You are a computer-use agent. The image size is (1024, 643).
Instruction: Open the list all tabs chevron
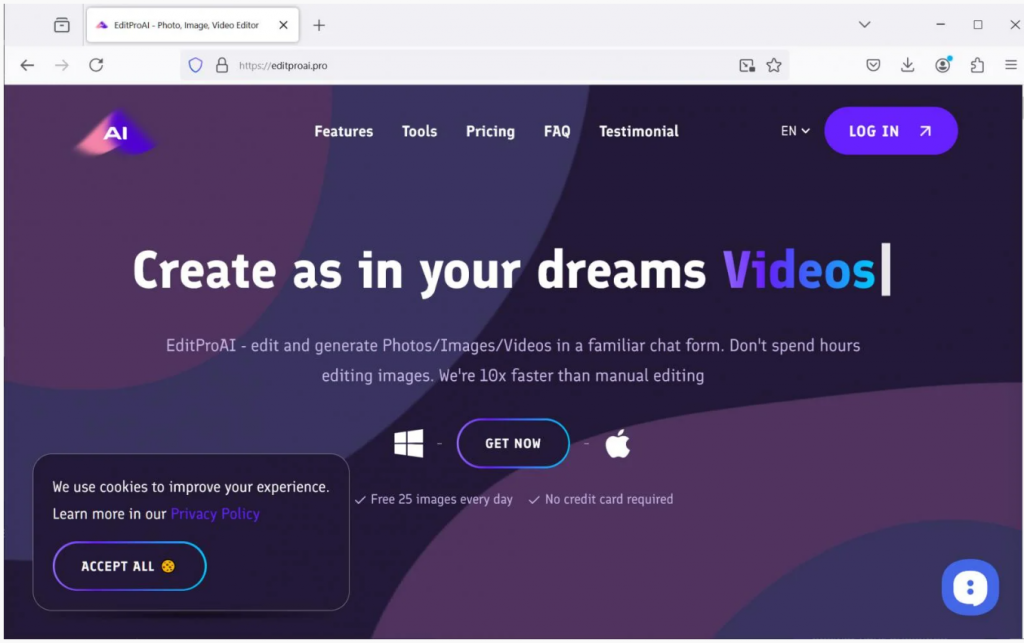click(864, 25)
